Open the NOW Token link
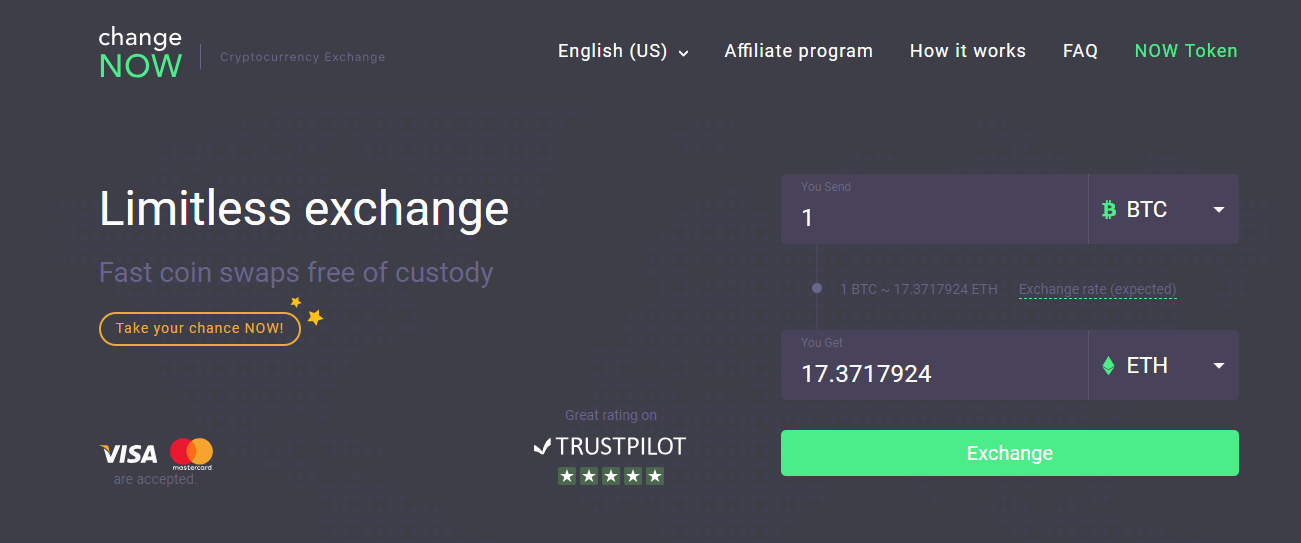Image resolution: width=1301 pixels, height=543 pixels. tap(1186, 51)
